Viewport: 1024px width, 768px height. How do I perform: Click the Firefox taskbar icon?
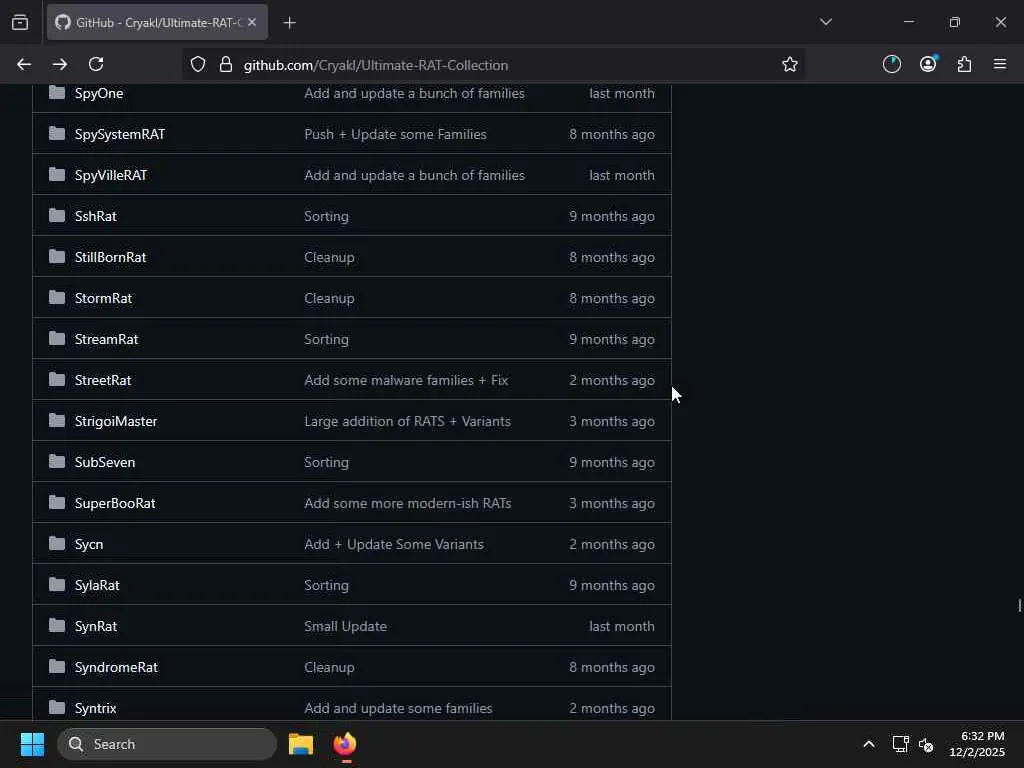(345, 744)
